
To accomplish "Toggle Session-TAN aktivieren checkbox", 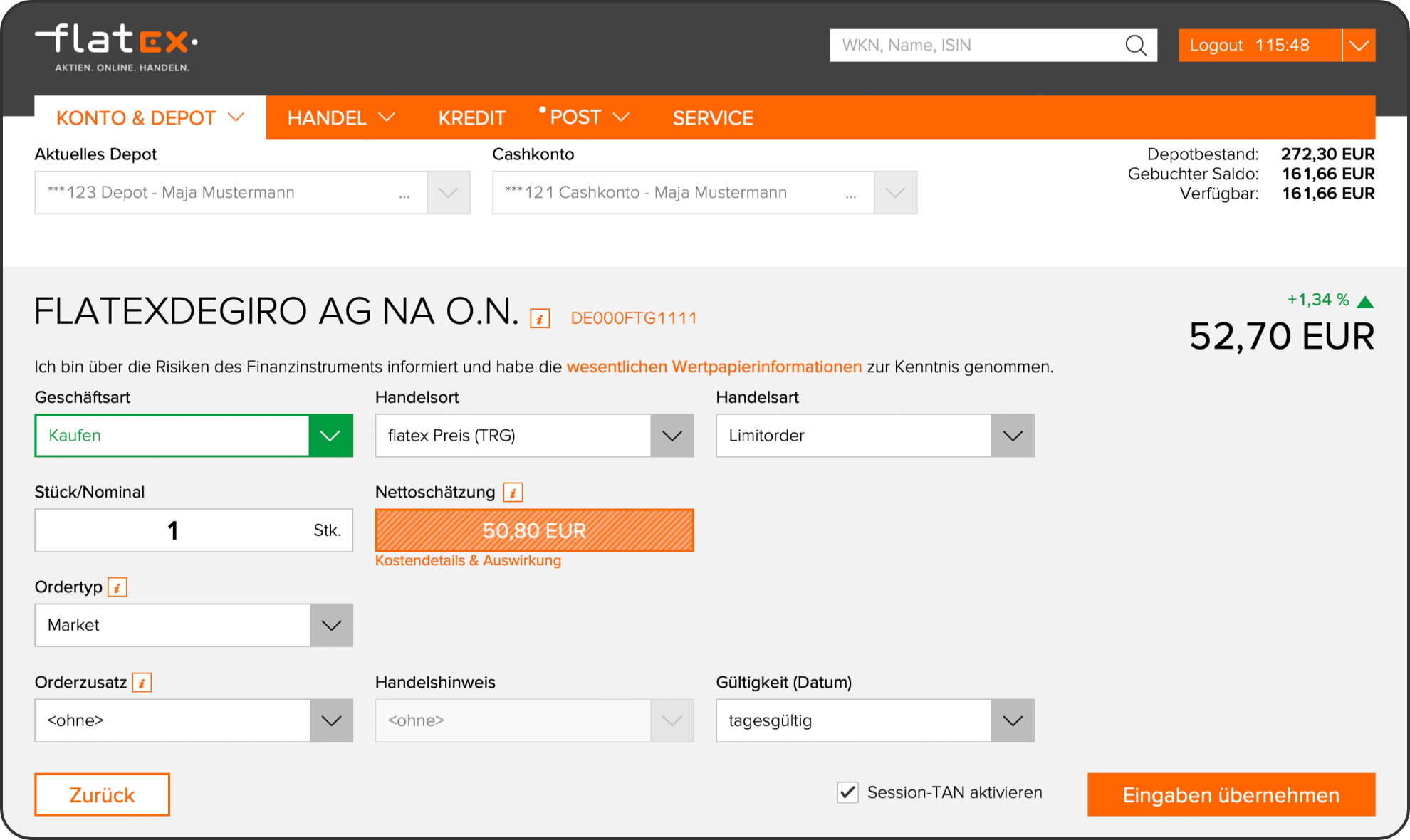I will pyautogui.click(x=847, y=792).
